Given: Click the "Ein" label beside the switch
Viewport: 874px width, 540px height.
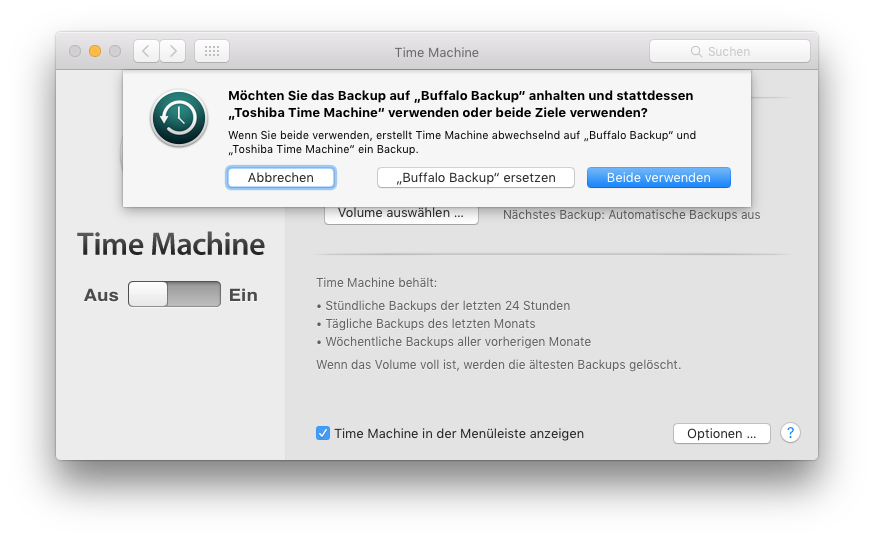Looking at the screenshot, I should [244, 295].
